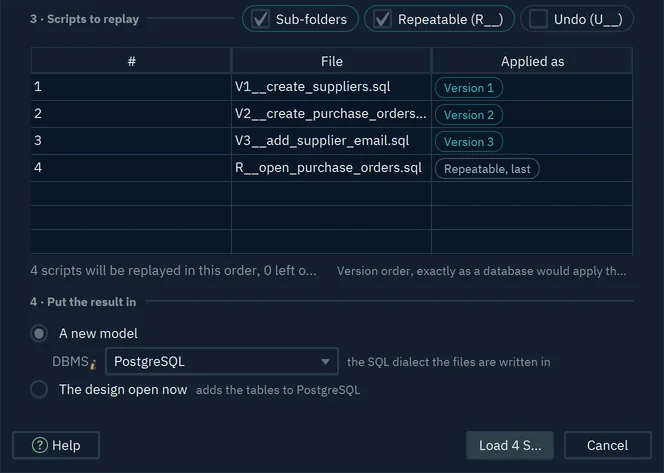The width and height of the screenshot is (664, 473).
Task: Click the 'adds the tables to PostgreSQL' hint
Action: (x=278, y=390)
